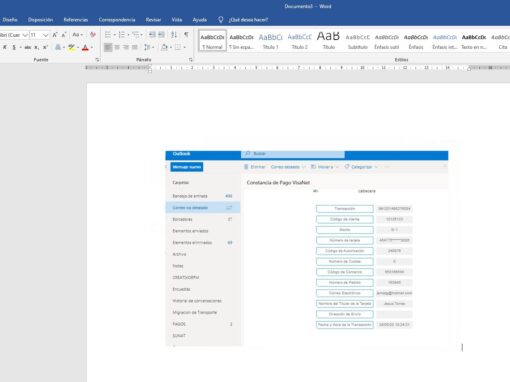Apply borders to the paragraph
This screenshot has height=382, width=510.
click(178, 47)
